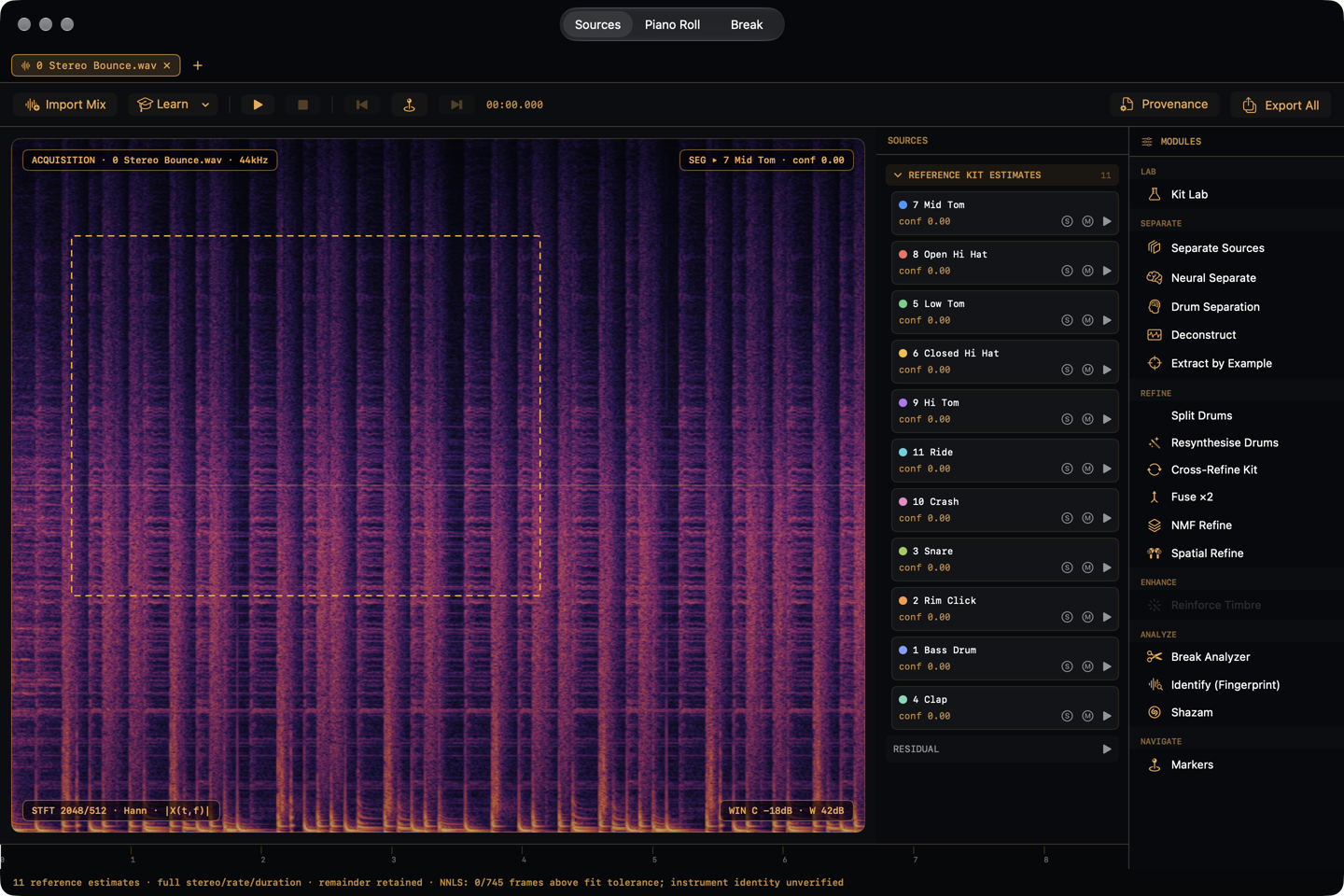Close the 0 Stereo Bounce.wav tab
1344x896 pixels.
pyautogui.click(x=167, y=65)
